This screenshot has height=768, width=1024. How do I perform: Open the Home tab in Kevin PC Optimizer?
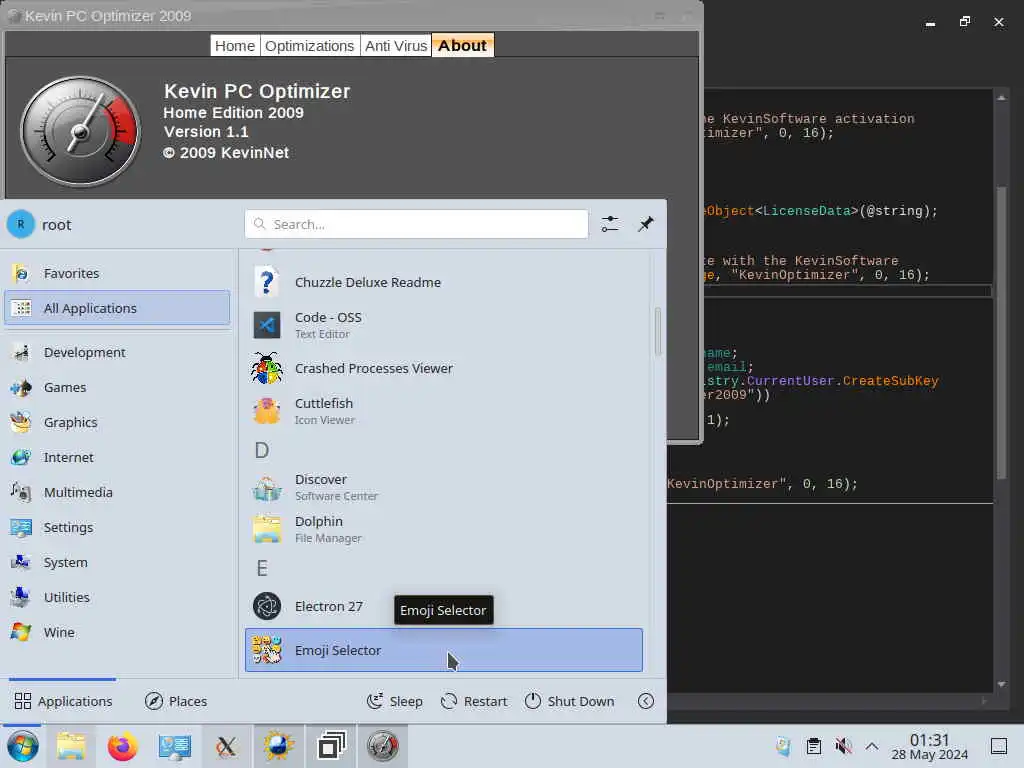coord(235,46)
